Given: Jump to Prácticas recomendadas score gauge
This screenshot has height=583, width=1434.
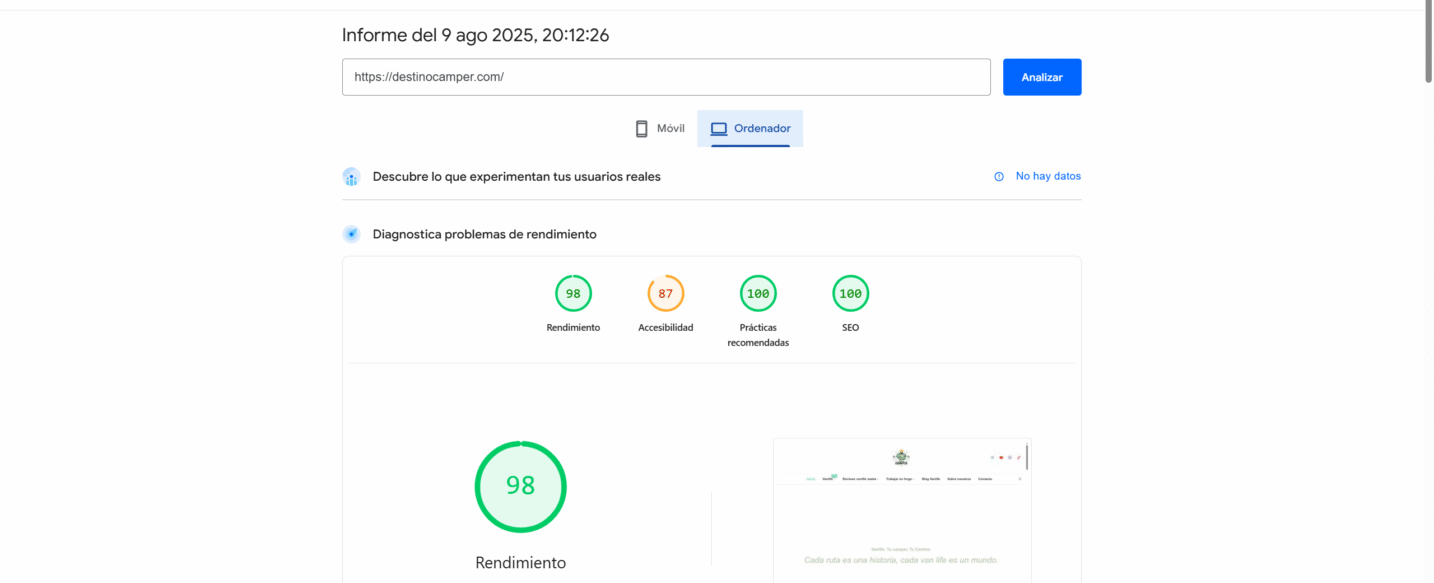Looking at the screenshot, I should [x=758, y=293].
